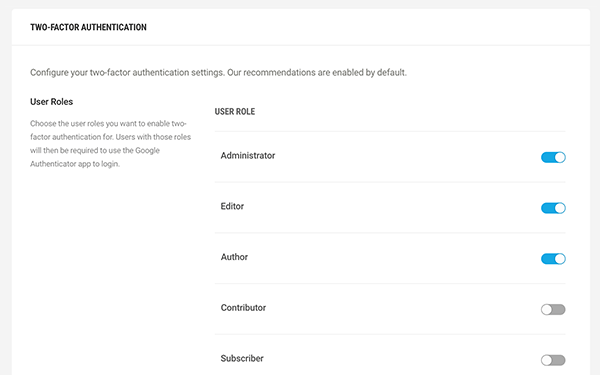Screen dimensions: 600x375
Task: Disable two-factor for Administrator role
Action: pyautogui.click(x=553, y=157)
